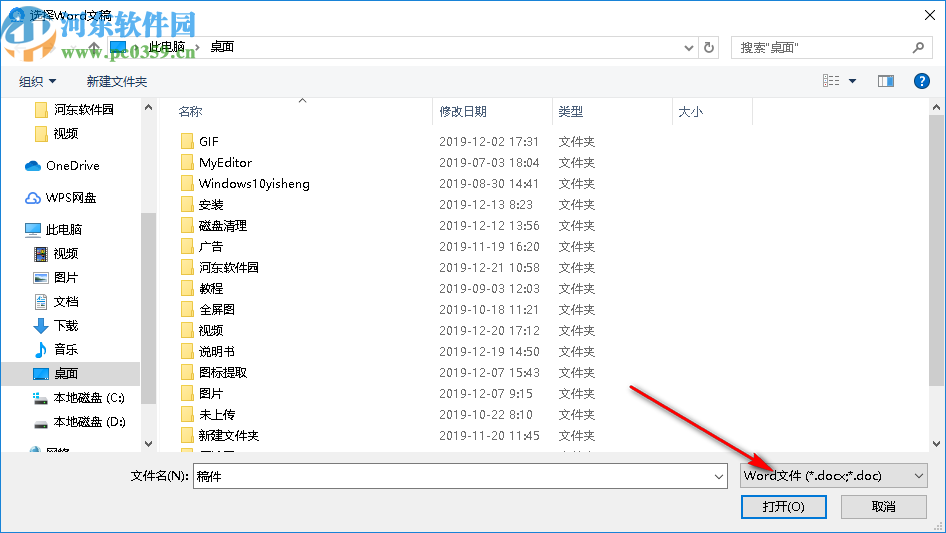Click the 打开(O) button

(x=783, y=506)
